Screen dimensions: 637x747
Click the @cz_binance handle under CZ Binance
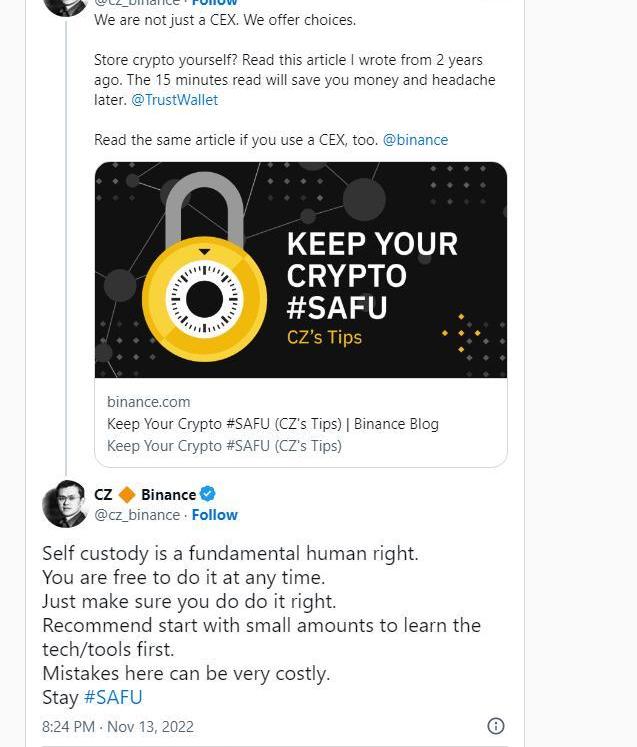137,515
